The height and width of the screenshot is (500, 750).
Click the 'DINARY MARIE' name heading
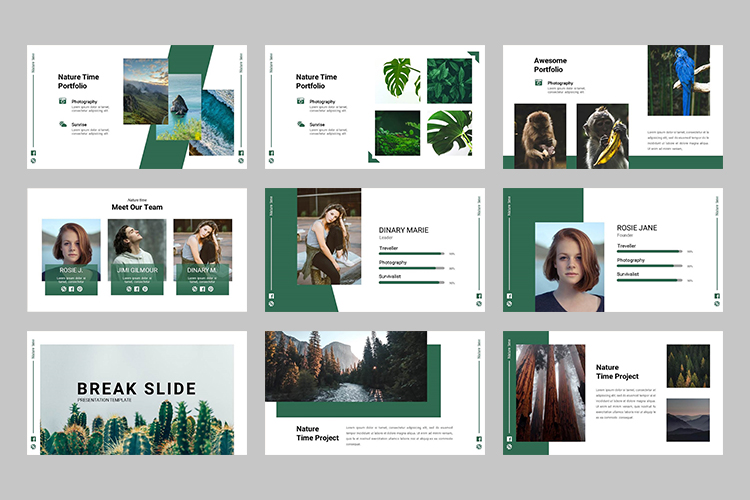click(404, 230)
